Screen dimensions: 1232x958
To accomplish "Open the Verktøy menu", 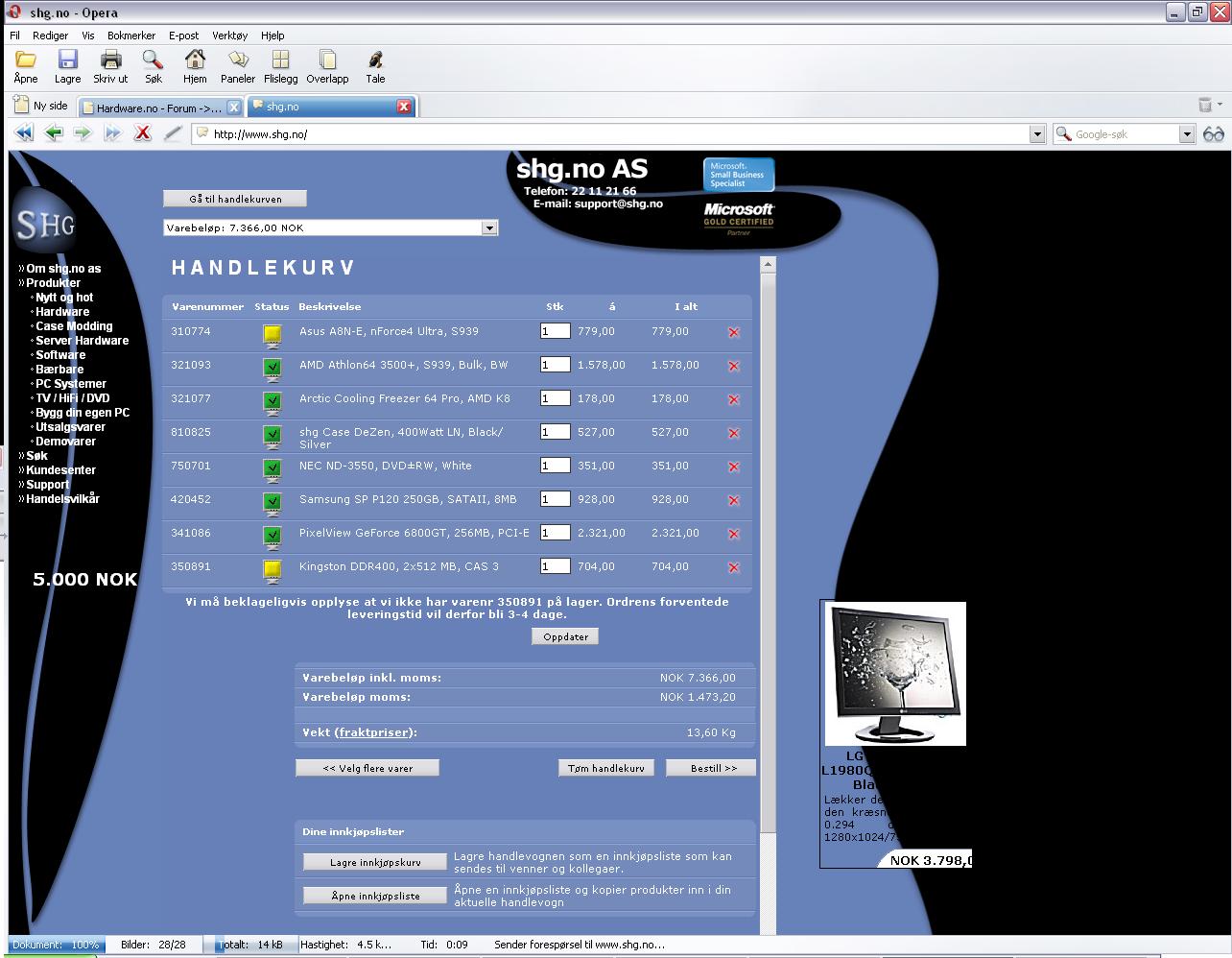I will click(x=230, y=36).
